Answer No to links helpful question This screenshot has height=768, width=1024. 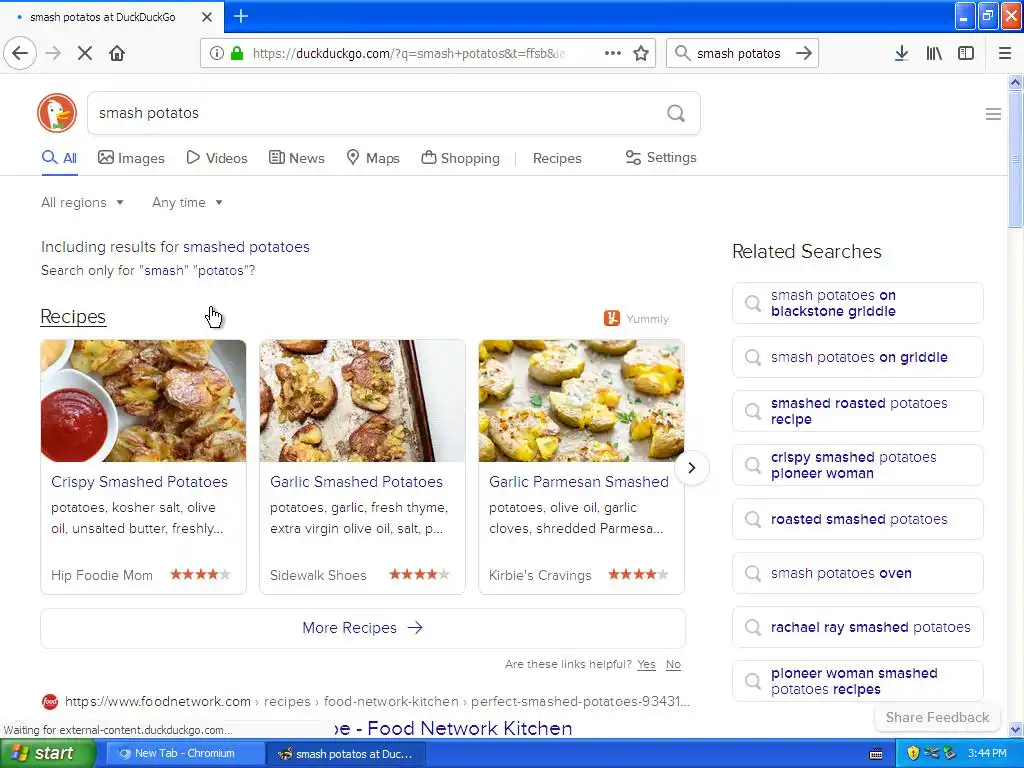(x=673, y=664)
